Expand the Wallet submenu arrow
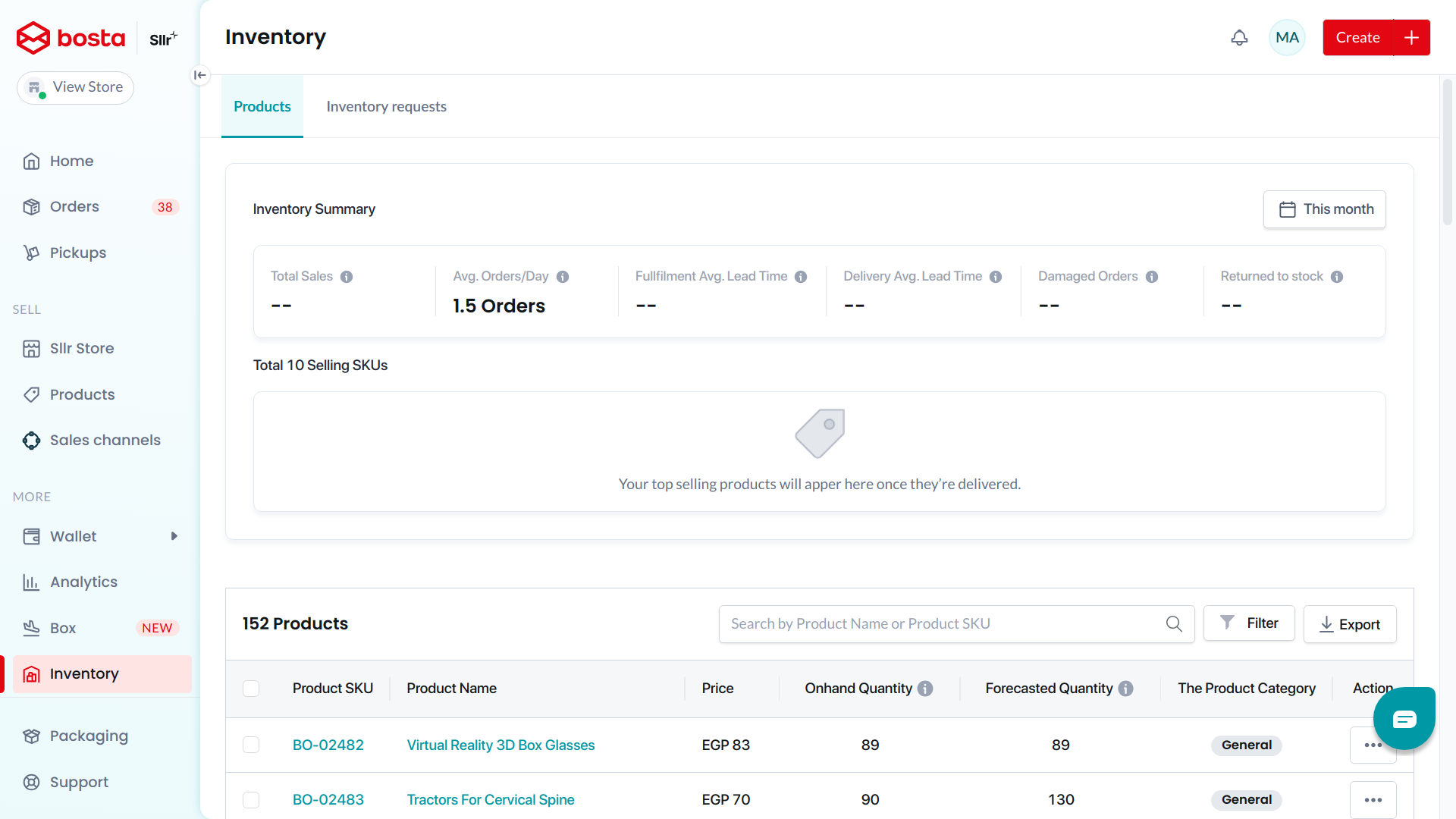 [174, 536]
